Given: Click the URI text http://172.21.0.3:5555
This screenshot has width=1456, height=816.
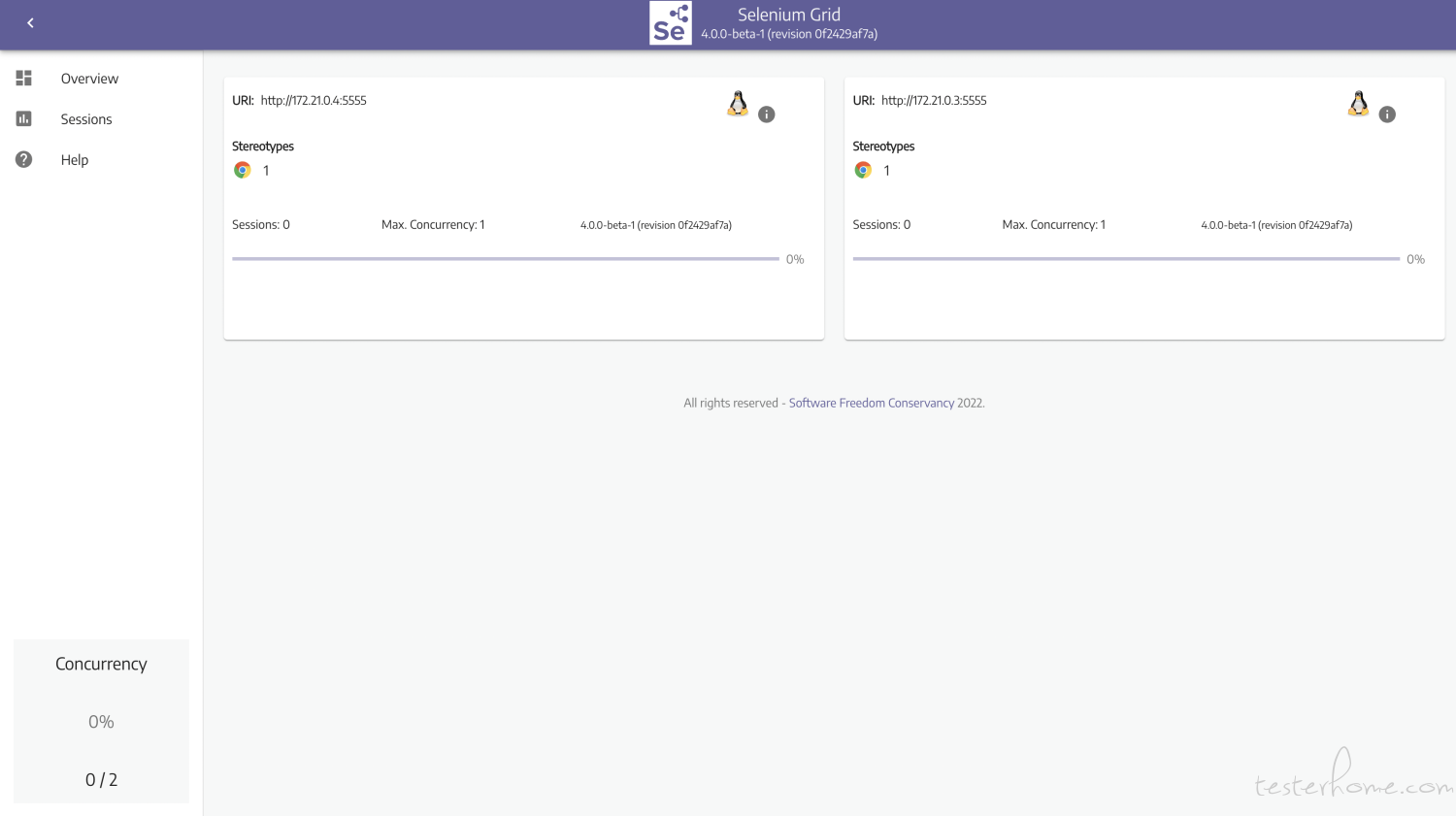Looking at the screenshot, I should 934,101.
